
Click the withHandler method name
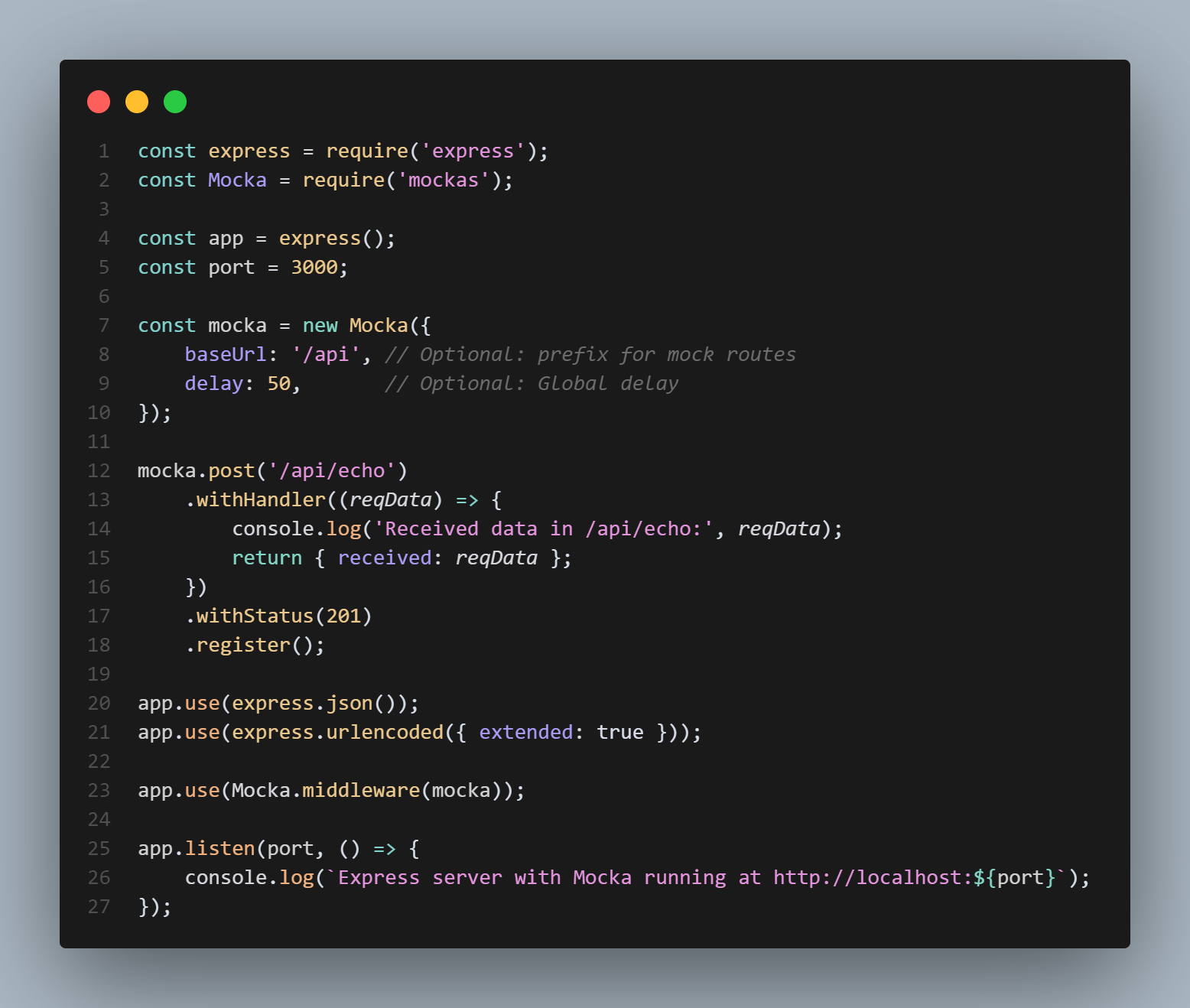point(261,500)
